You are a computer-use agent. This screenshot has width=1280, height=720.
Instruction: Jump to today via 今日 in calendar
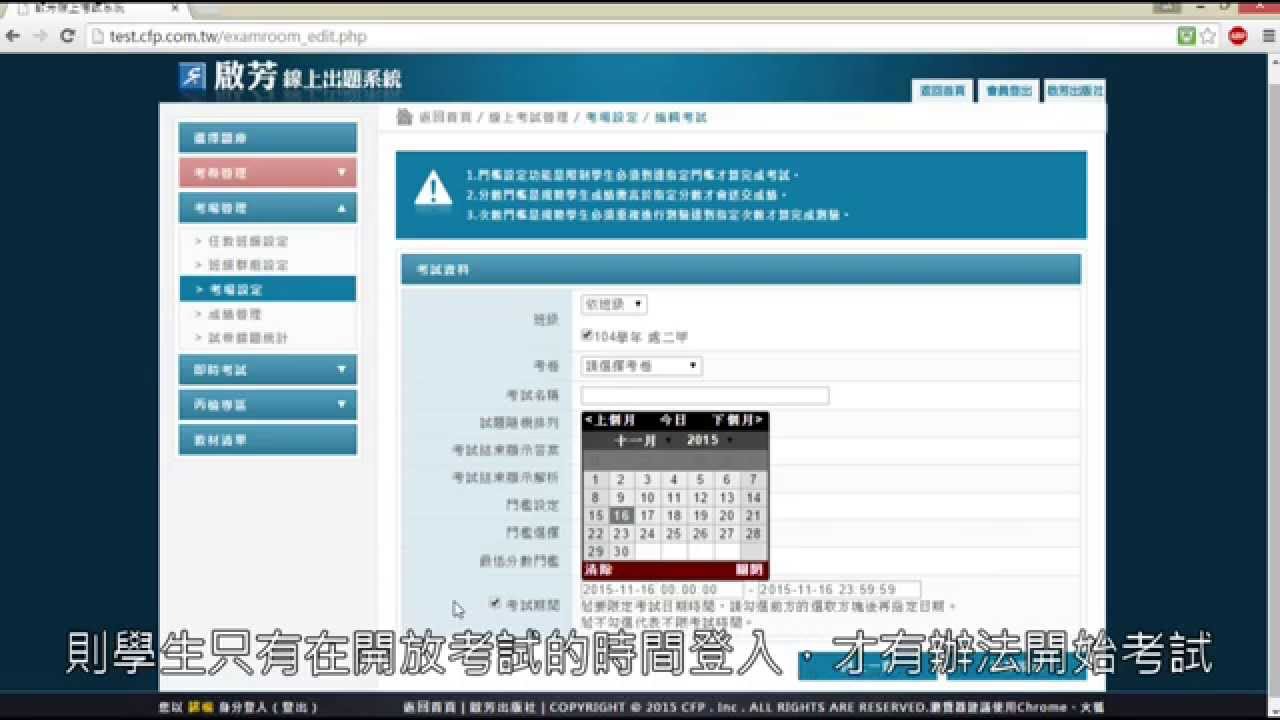tap(673, 420)
